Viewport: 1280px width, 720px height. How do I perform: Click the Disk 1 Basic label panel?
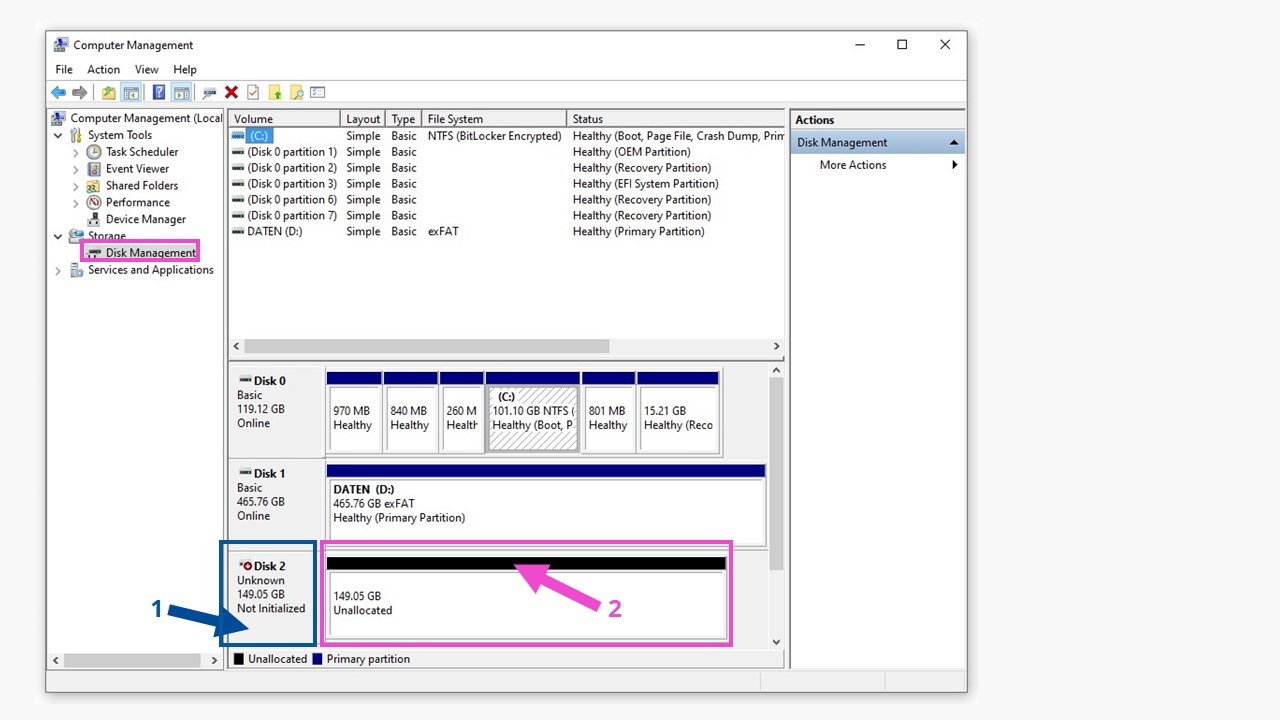click(x=276, y=505)
